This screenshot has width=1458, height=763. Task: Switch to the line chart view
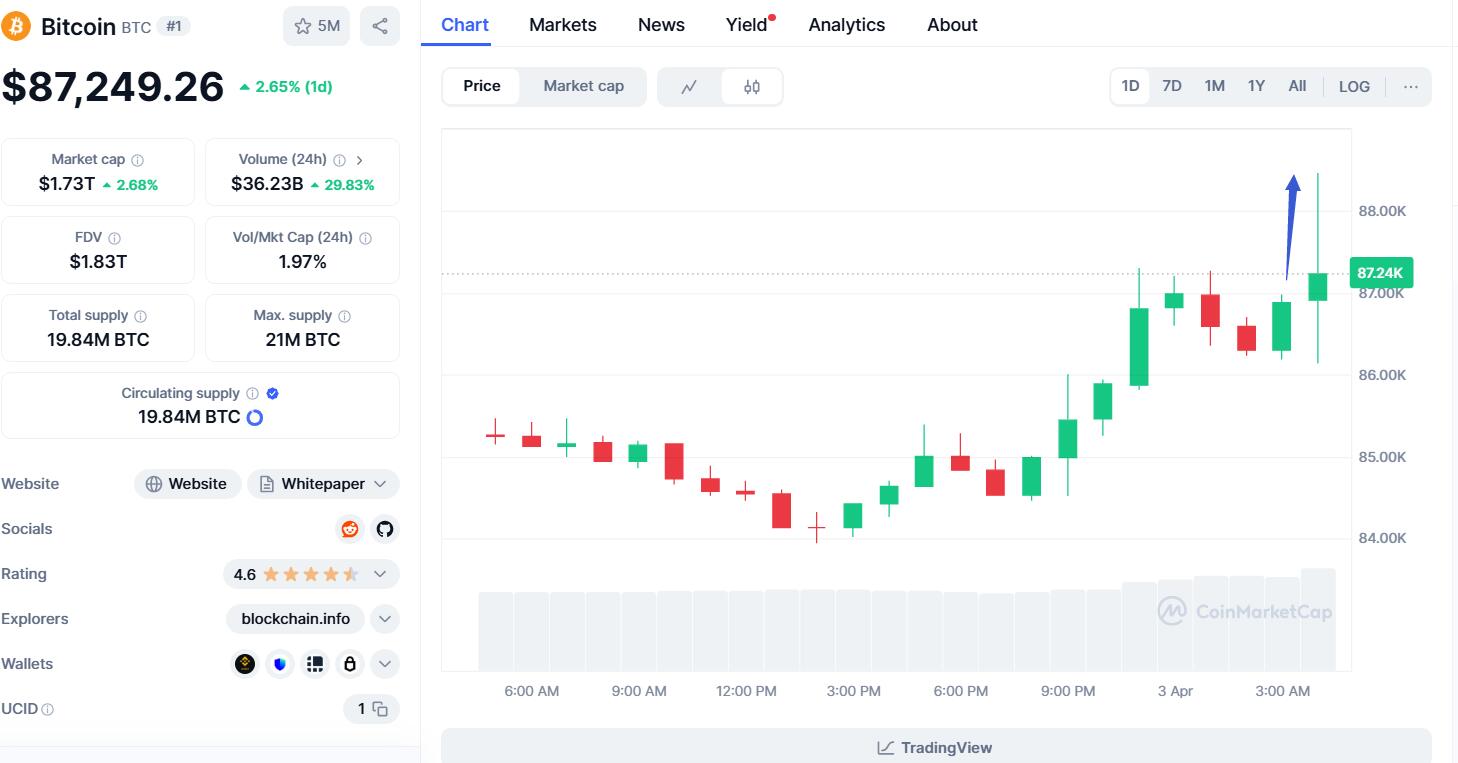[x=689, y=87]
